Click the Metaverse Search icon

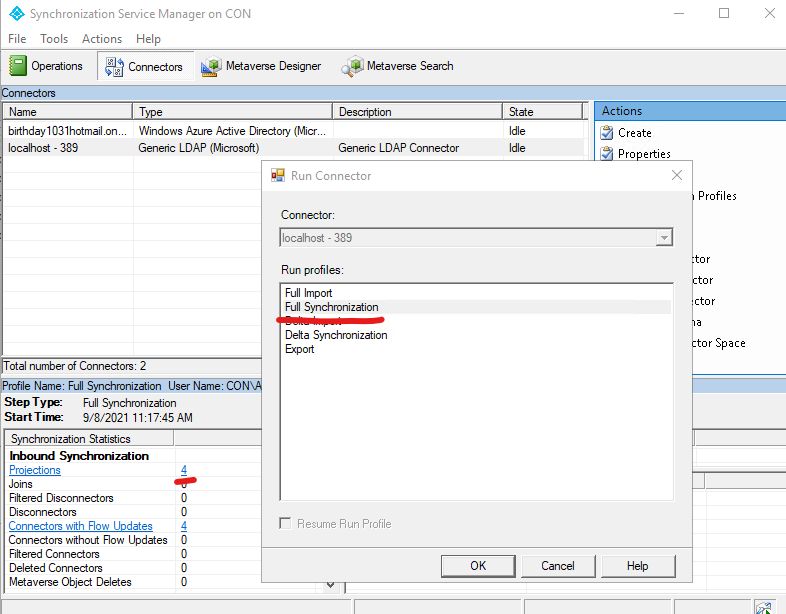352,66
